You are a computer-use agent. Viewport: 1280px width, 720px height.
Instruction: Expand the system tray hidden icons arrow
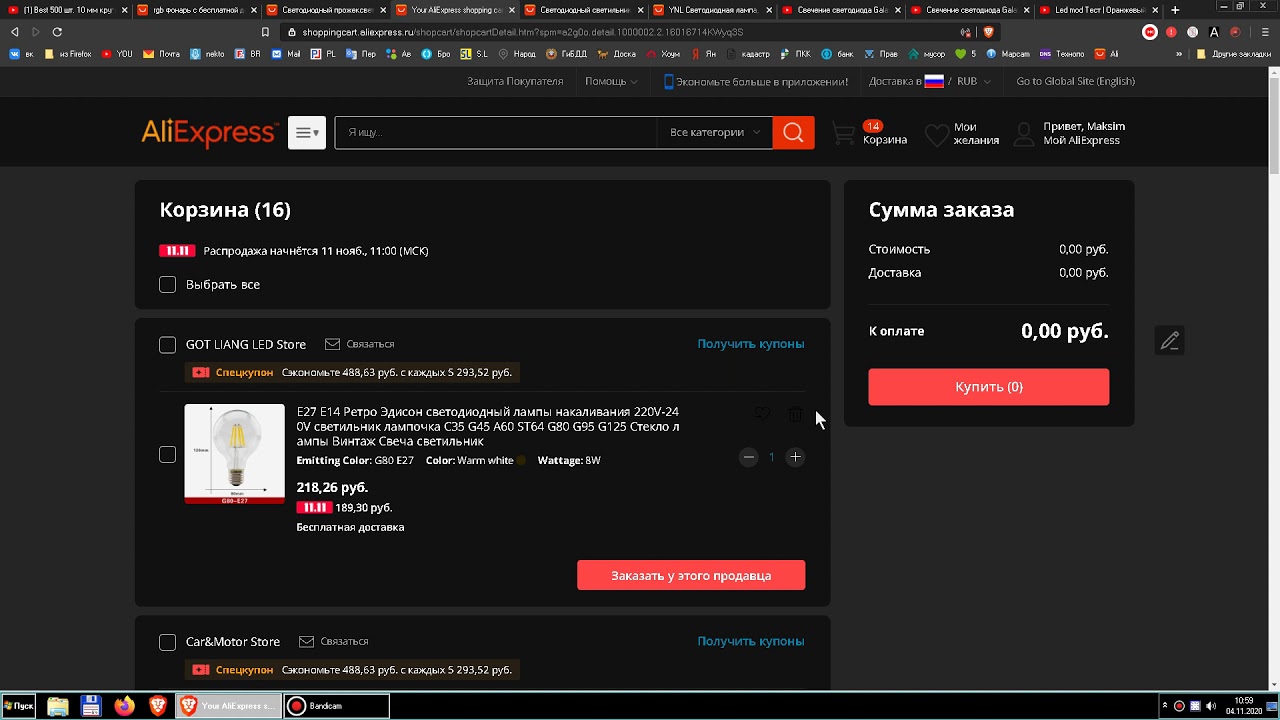pyautogui.click(x=1165, y=706)
